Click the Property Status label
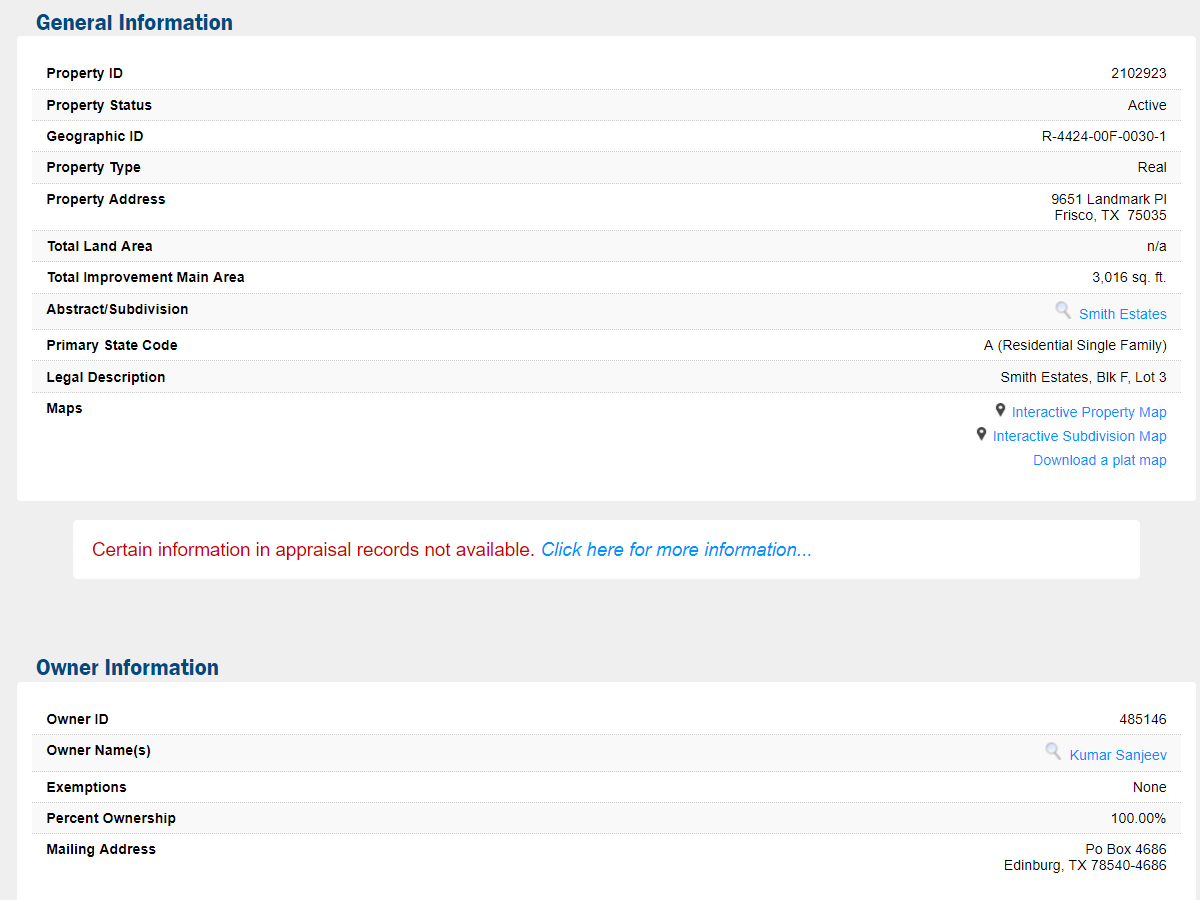Screen dimensions: 1200x900 coord(99,105)
